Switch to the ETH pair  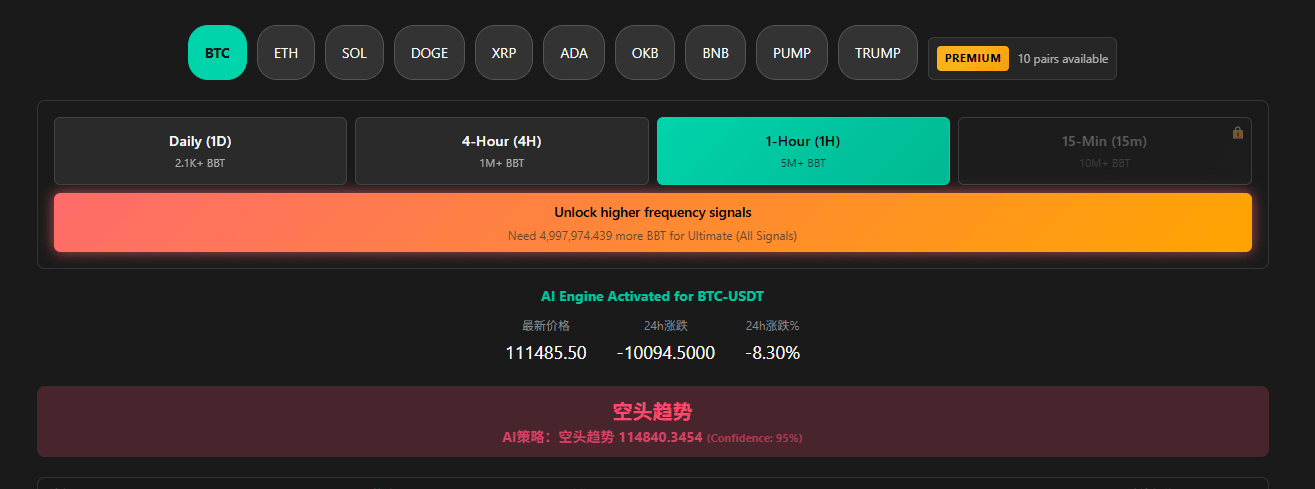tap(286, 53)
